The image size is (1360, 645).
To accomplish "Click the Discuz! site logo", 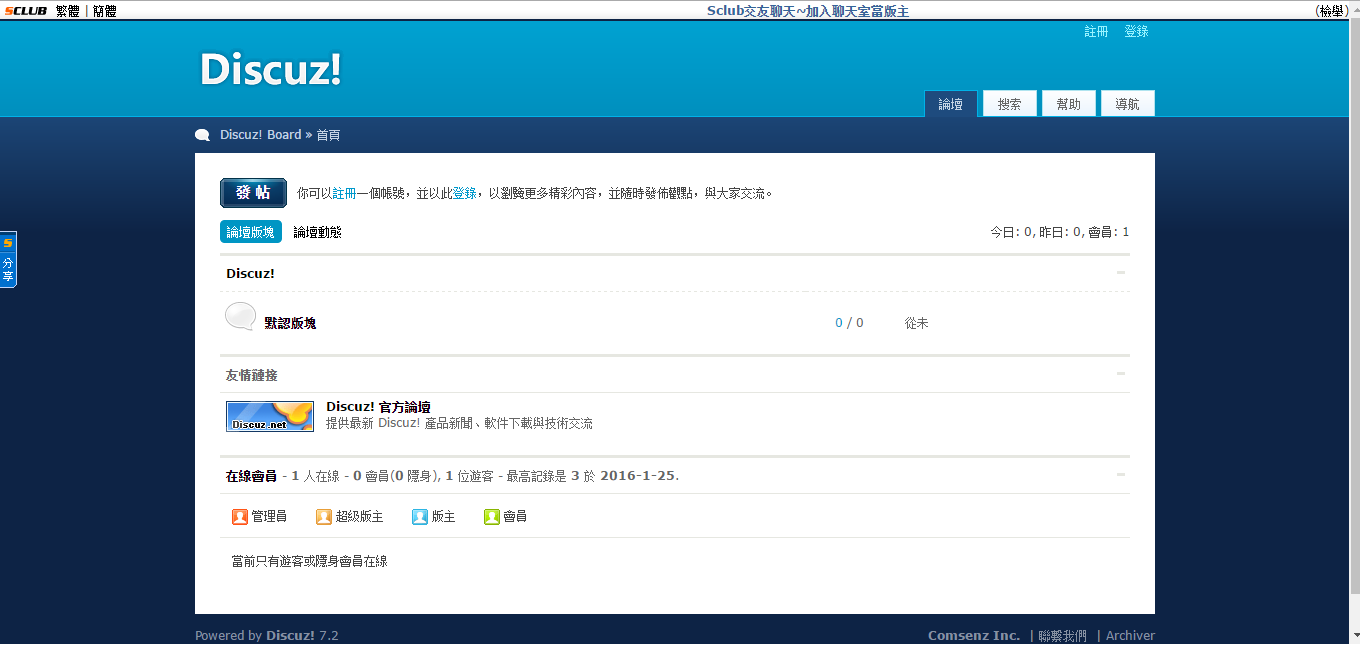I will pyautogui.click(x=271, y=69).
